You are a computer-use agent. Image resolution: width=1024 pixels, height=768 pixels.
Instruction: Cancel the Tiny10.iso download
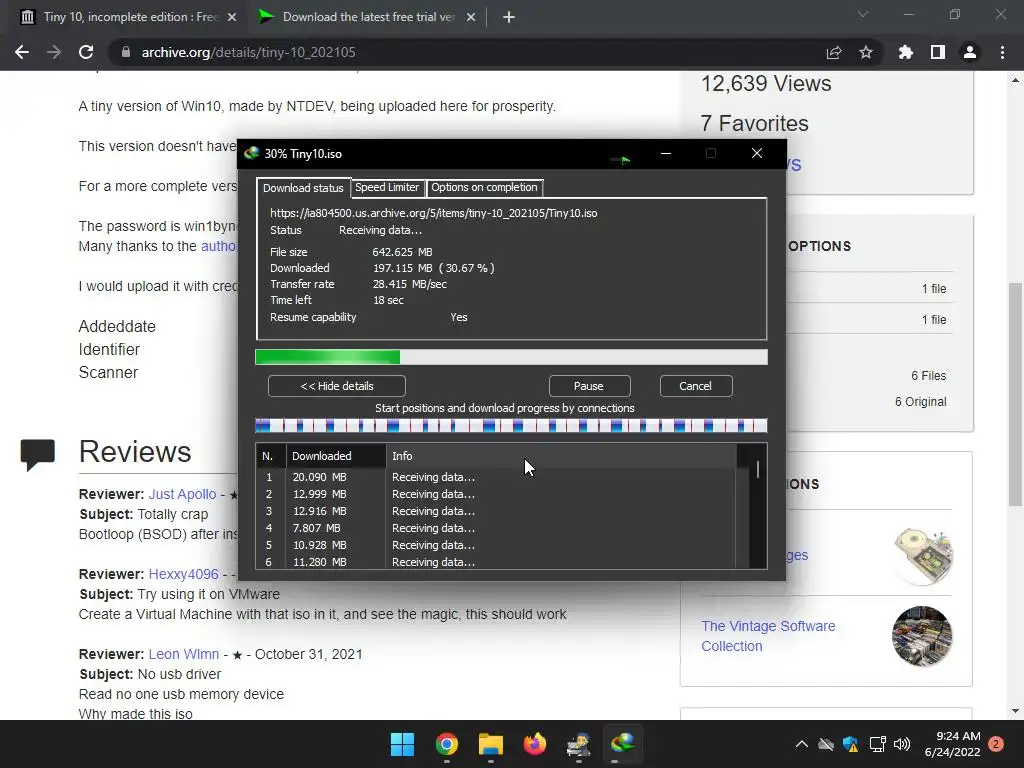tap(696, 386)
